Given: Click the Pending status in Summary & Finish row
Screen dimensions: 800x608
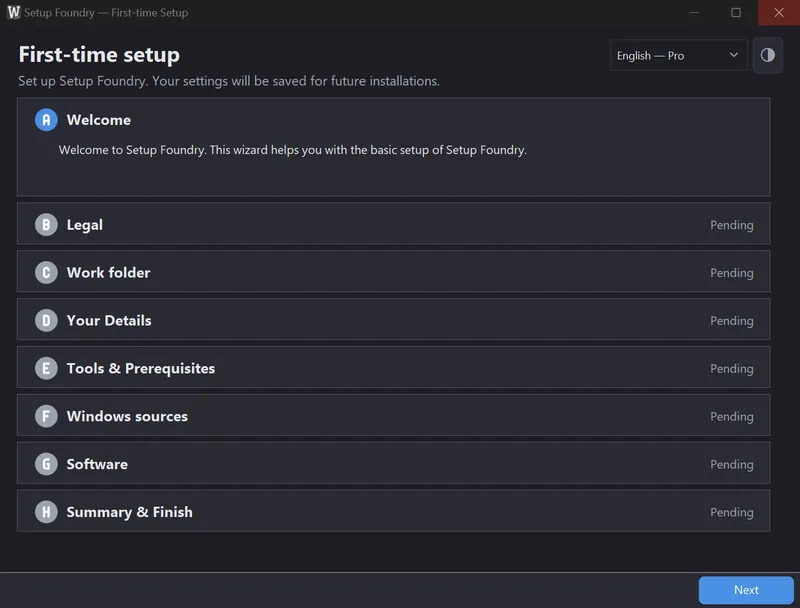Looking at the screenshot, I should [731, 513].
